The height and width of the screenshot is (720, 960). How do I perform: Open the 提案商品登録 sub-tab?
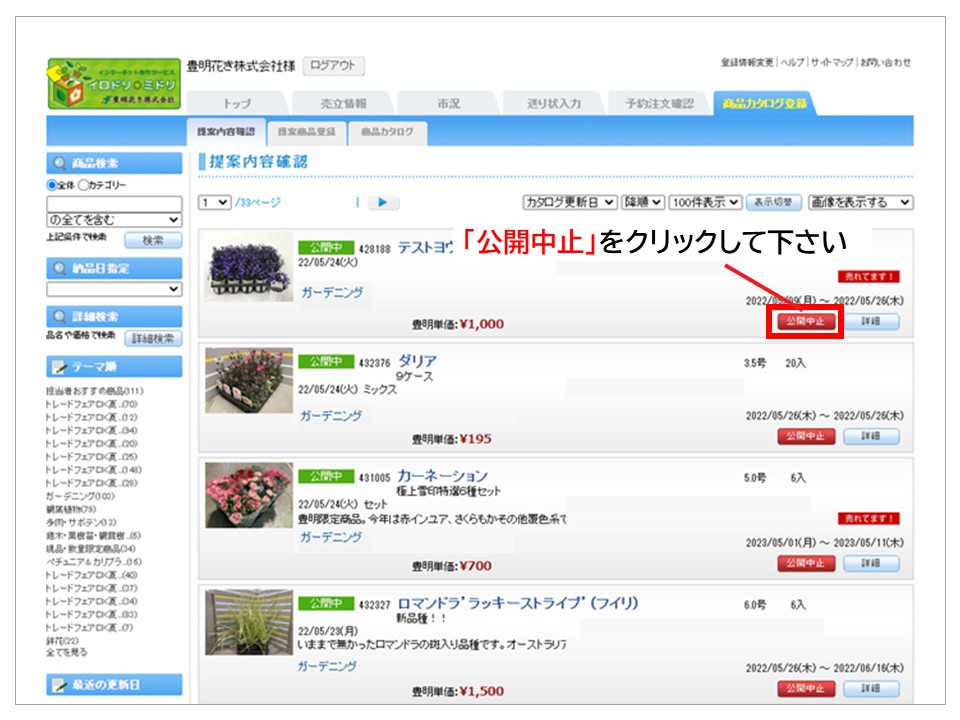click(x=306, y=132)
